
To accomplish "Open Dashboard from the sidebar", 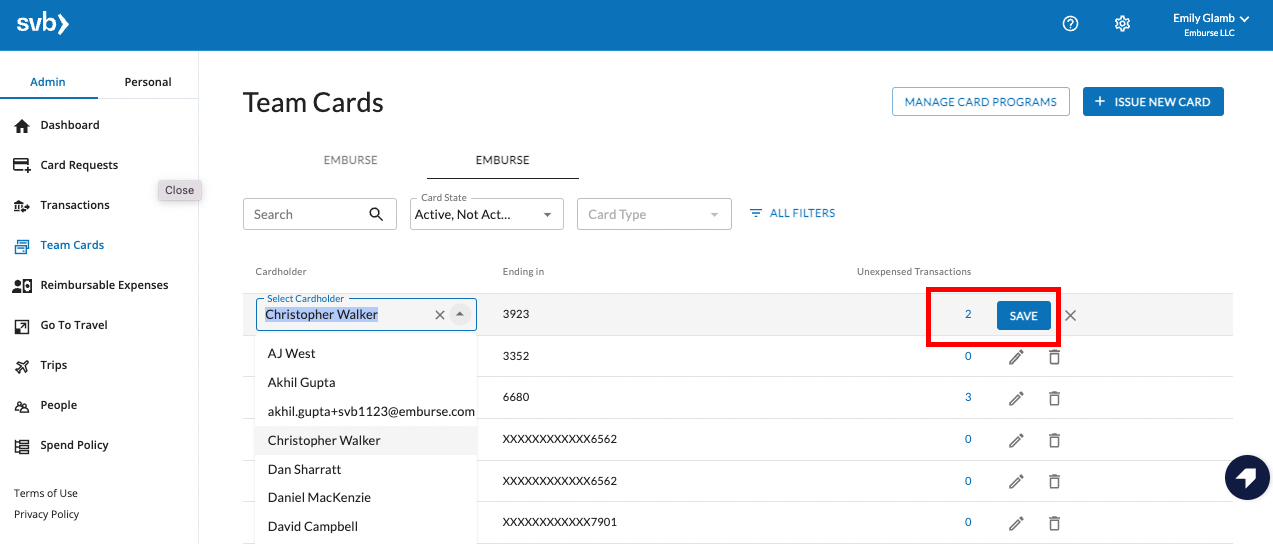I will [x=70, y=125].
